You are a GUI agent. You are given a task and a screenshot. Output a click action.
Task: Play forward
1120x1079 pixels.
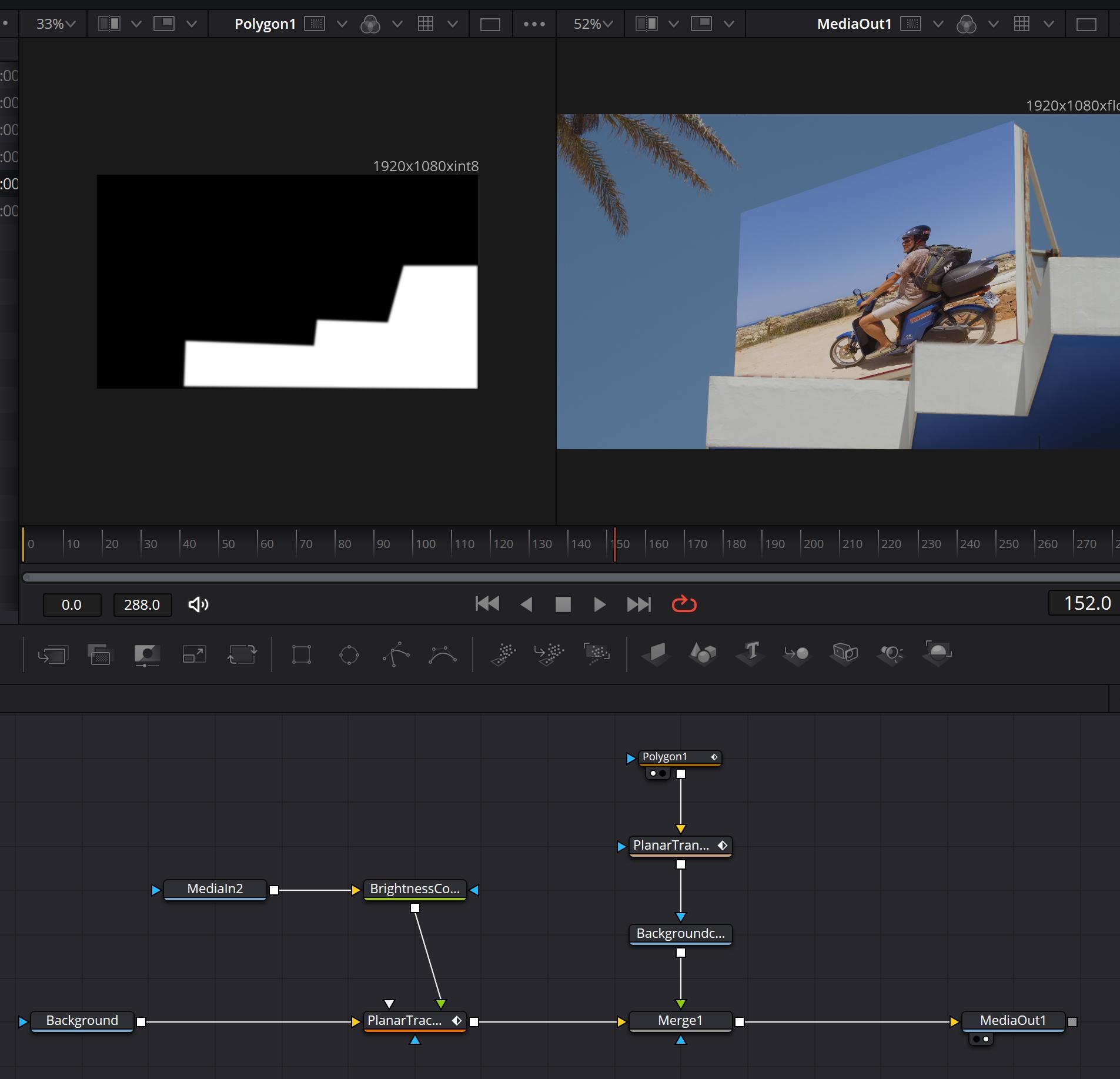tap(600, 604)
